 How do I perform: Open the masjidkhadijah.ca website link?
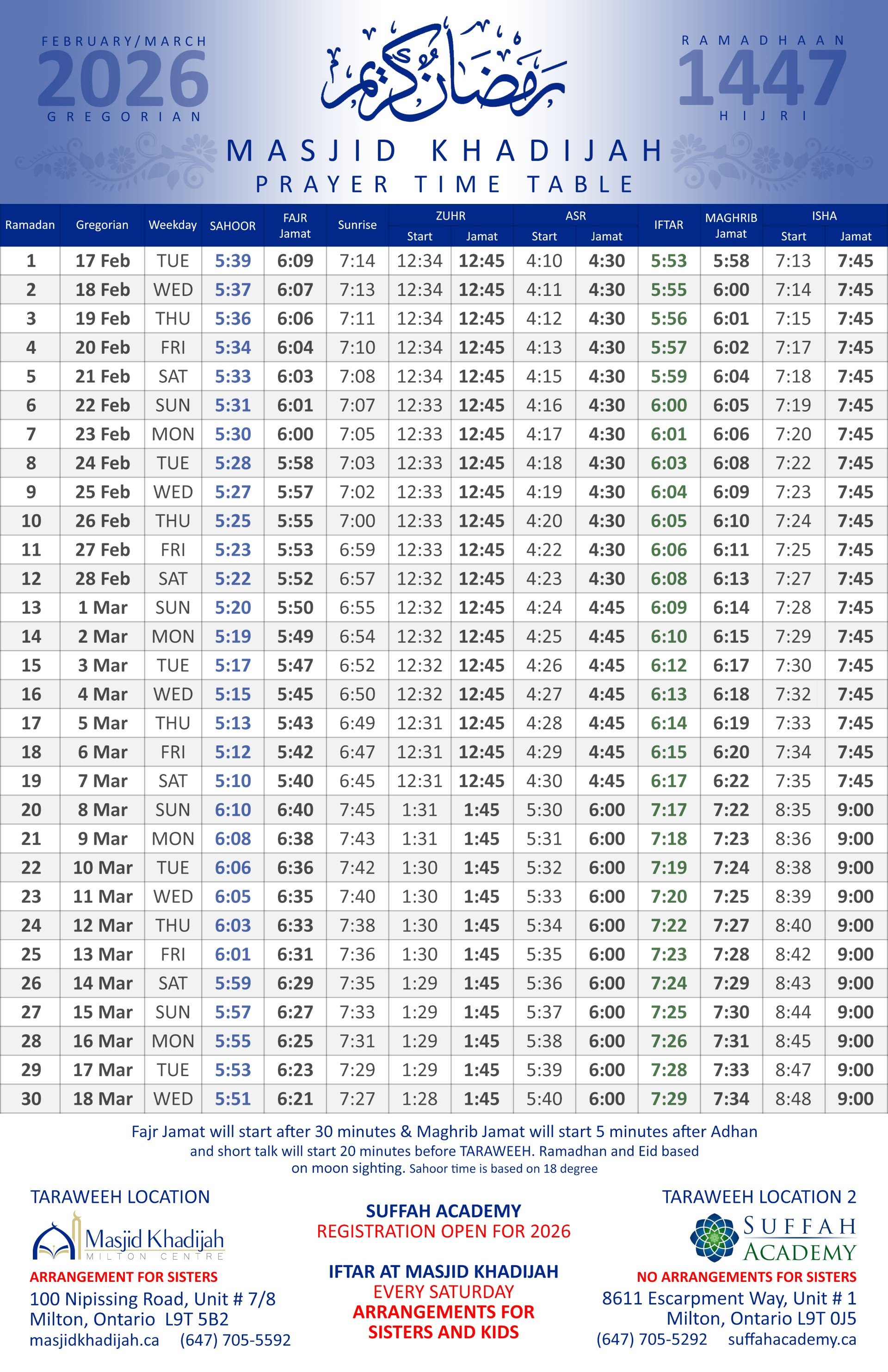[94, 1340]
